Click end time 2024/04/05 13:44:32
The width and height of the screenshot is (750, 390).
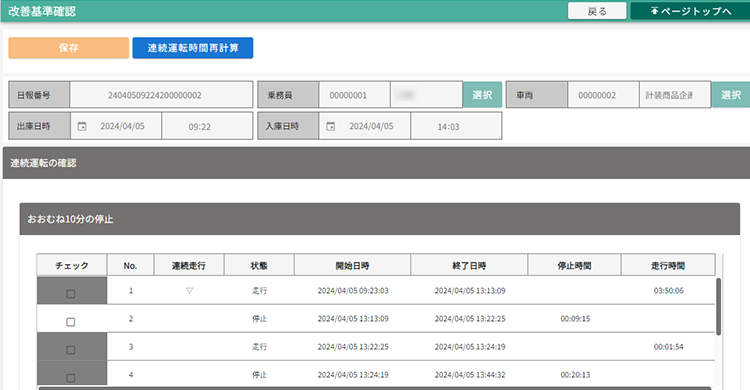tap(470, 375)
